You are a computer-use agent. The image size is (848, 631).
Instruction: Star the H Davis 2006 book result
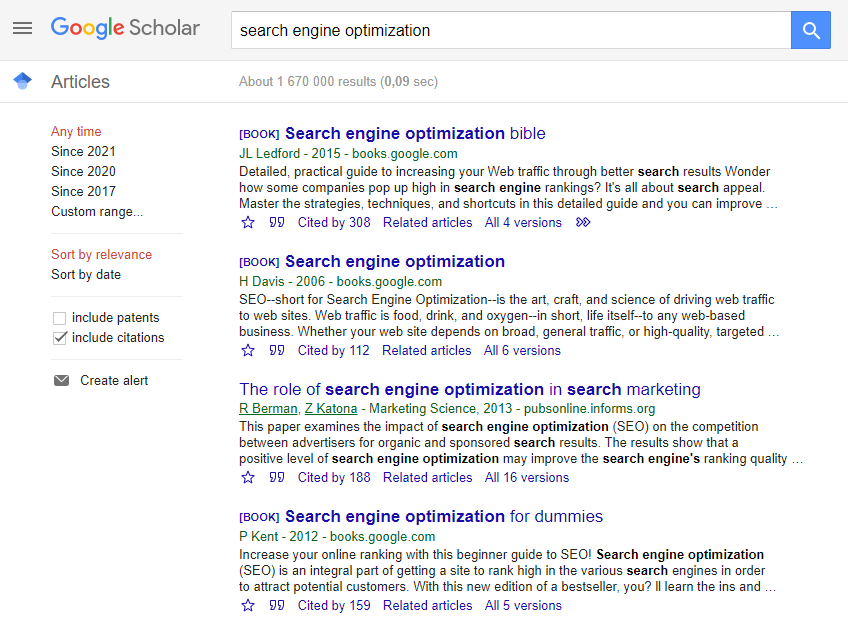tap(249, 351)
